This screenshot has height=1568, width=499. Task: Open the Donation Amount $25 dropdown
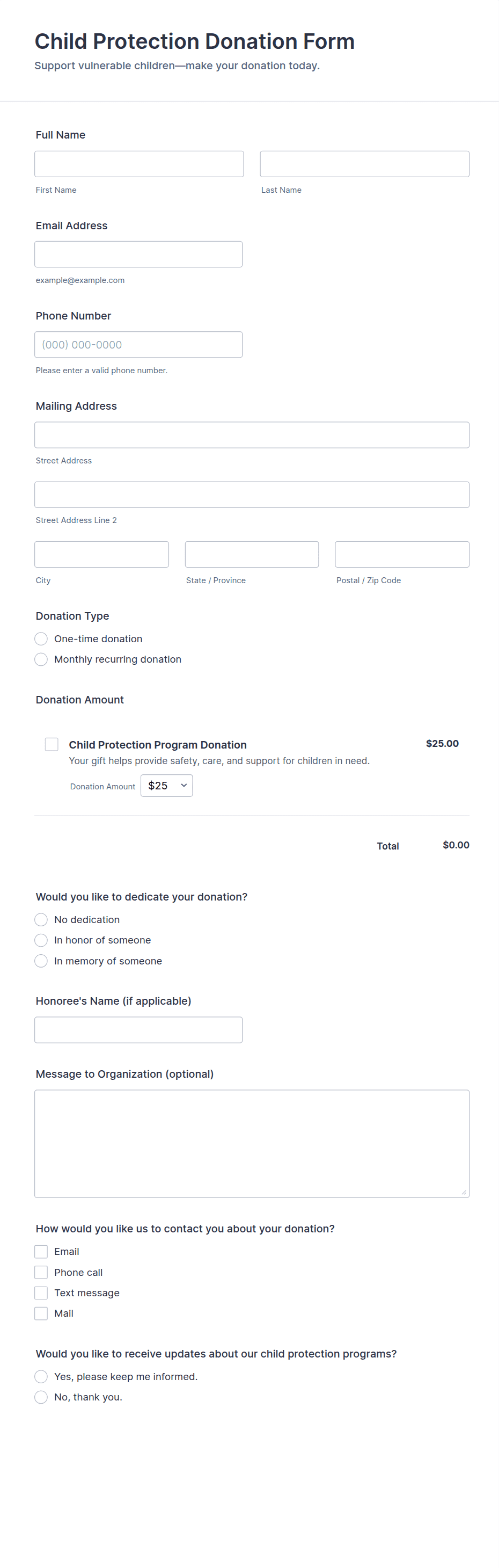[166, 786]
